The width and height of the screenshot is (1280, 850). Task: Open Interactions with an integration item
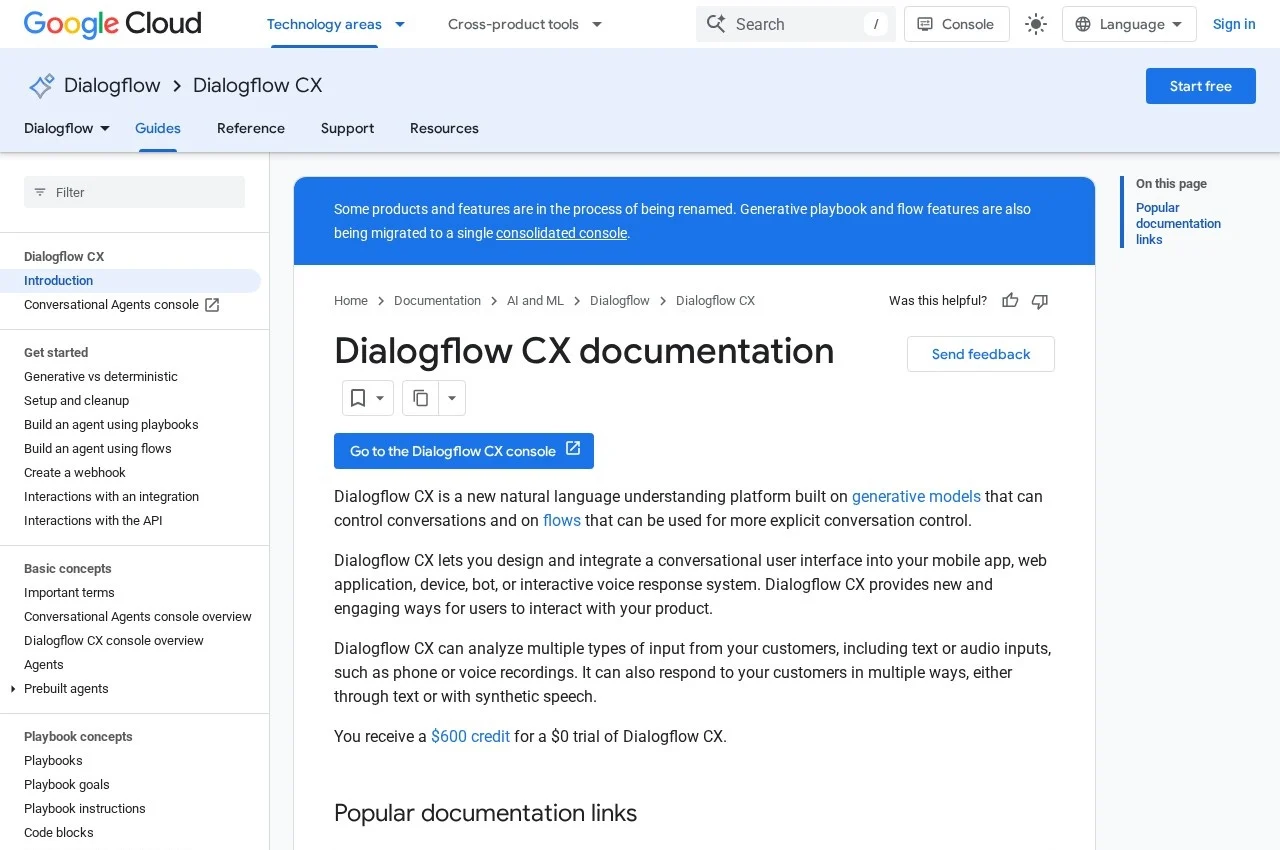[x=111, y=497]
